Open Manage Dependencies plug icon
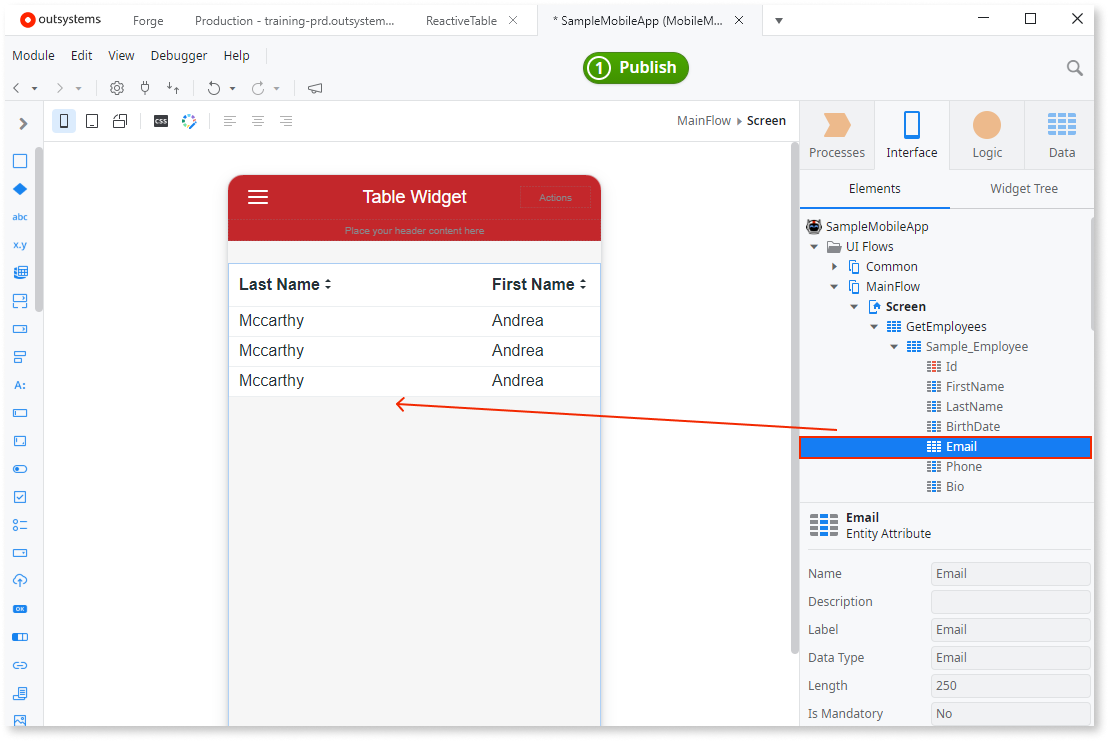The width and height of the screenshot is (1109, 741). pyautogui.click(x=145, y=88)
